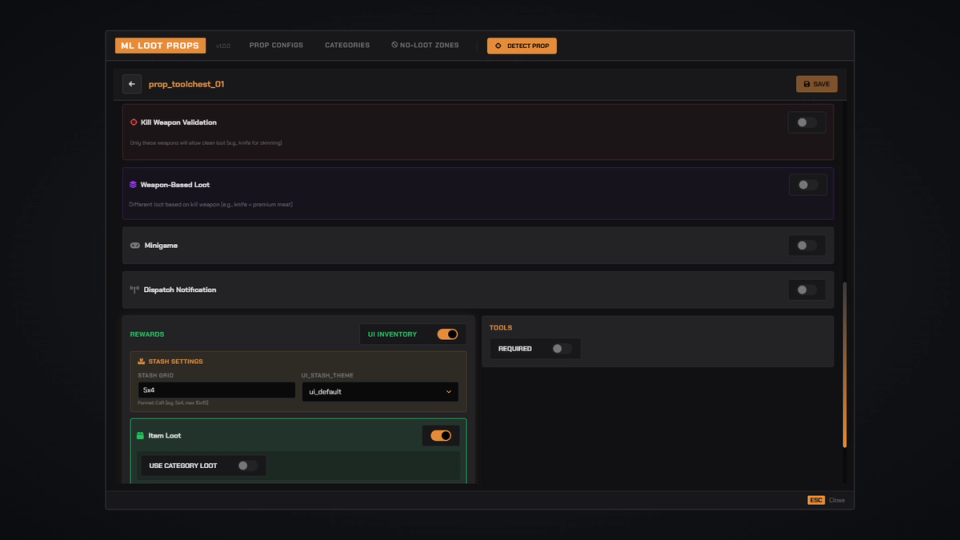Turn on the Minigame switch

(806, 246)
